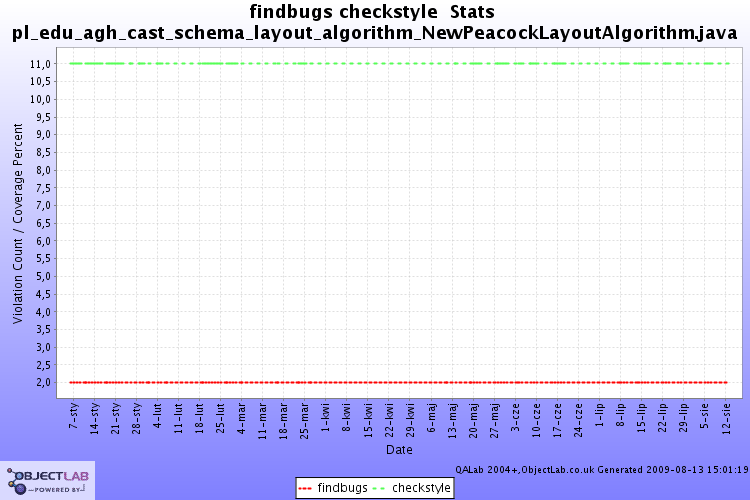The width and height of the screenshot is (750, 500).
Task: Click the 8,5 y-axis tick label
Action: (x=43, y=153)
